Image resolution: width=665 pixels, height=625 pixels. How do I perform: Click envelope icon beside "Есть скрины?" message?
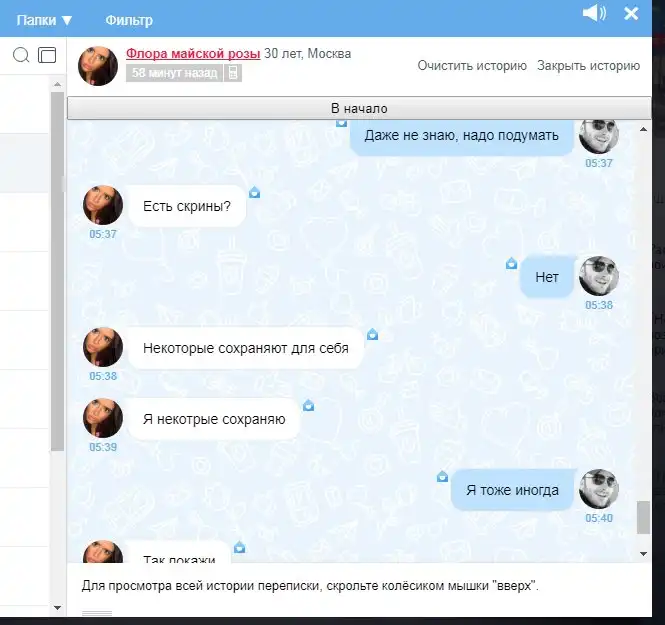[x=254, y=192]
